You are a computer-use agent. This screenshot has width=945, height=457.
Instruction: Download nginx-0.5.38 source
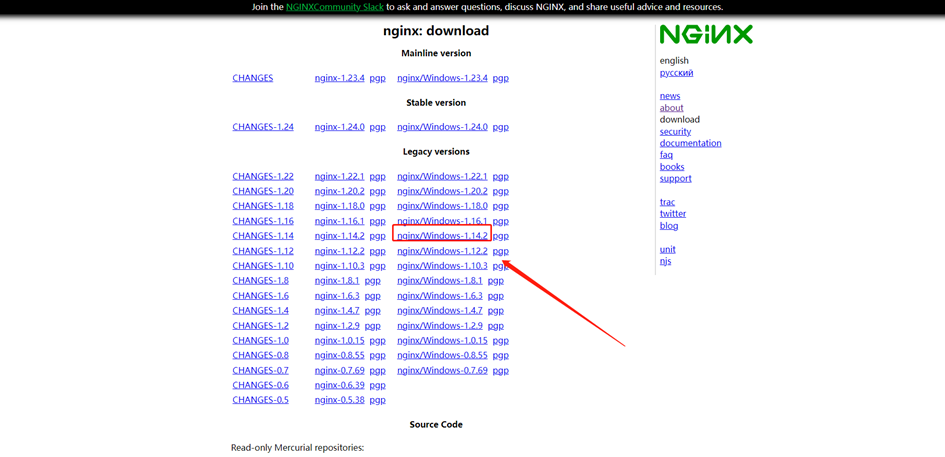pyautogui.click(x=339, y=400)
